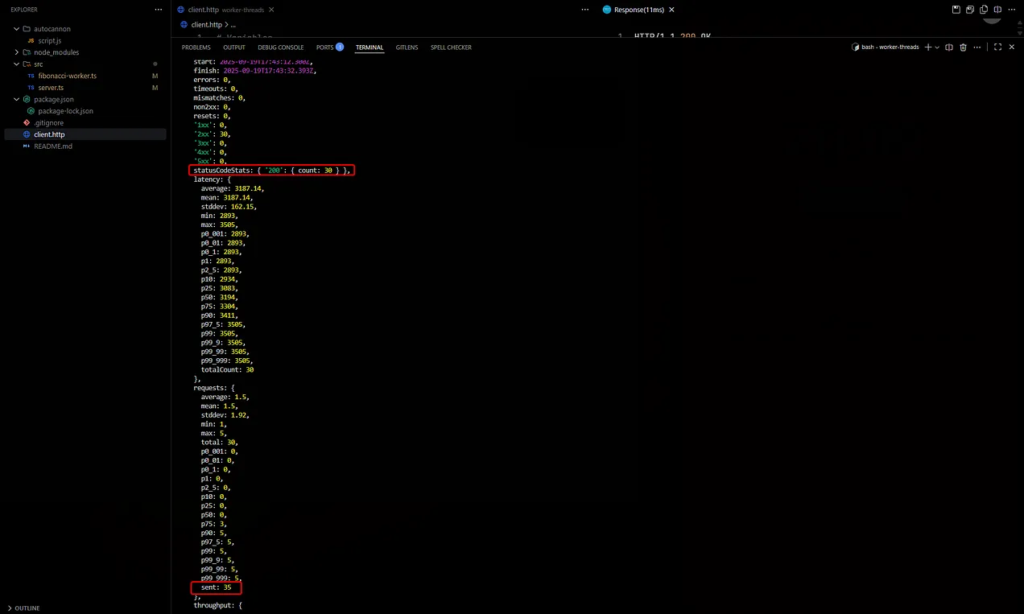Collapse the src folder
Image resolution: width=1024 pixels, height=614 pixels.
16,63
